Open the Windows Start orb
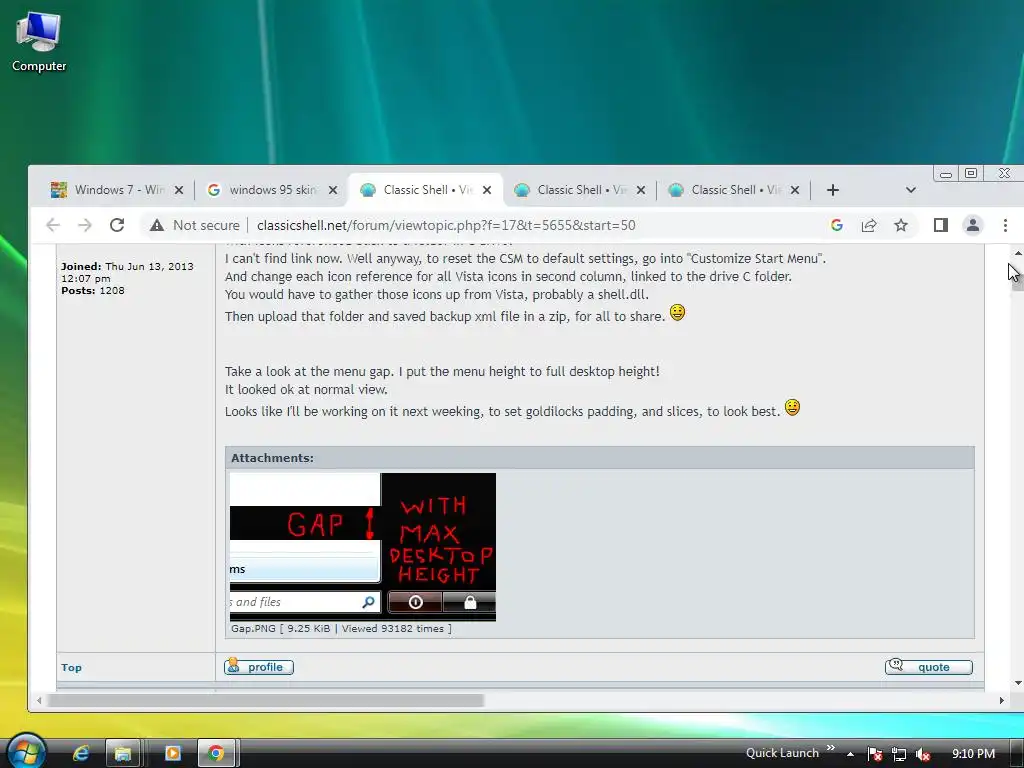This screenshot has height=768, width=1024. click(x=25, y=751)
